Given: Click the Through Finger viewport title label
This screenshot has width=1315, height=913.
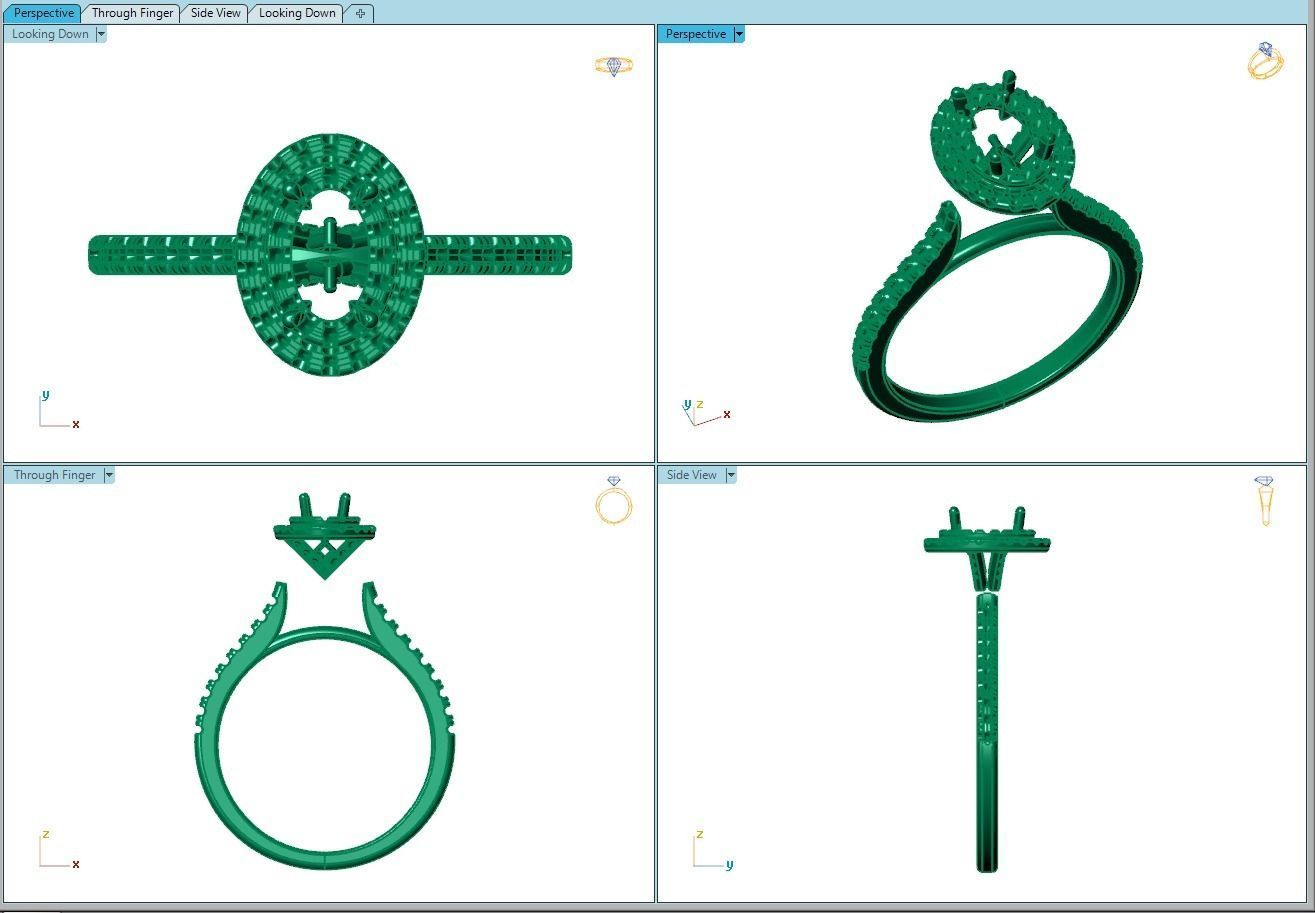Looking at the screenshot, I should [x=55, y=475].
